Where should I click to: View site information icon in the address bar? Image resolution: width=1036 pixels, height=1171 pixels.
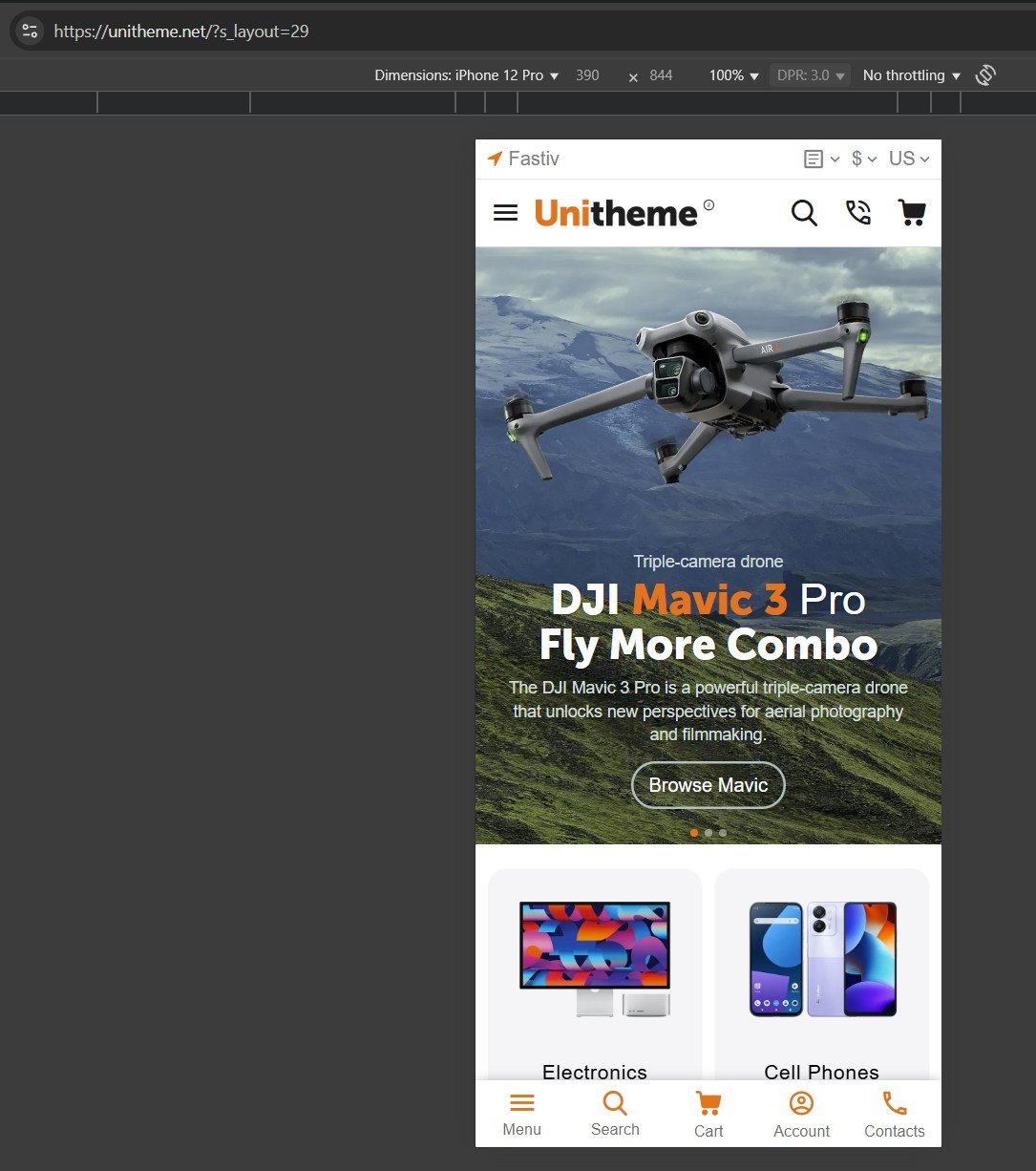click(x=30, y=32)
